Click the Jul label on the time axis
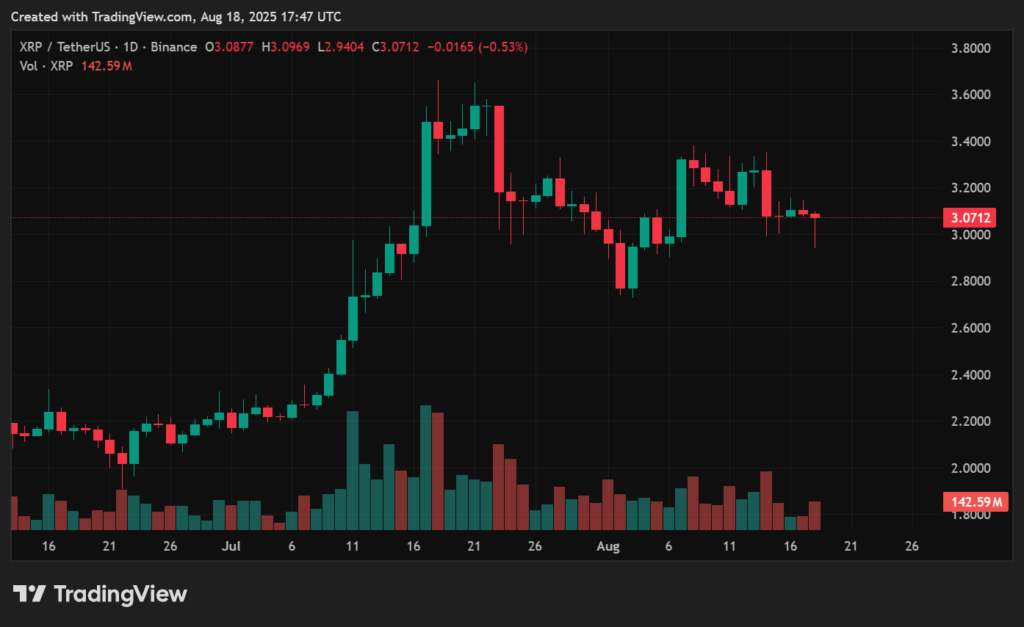The image size is (1024, 627). coord(231,547)
